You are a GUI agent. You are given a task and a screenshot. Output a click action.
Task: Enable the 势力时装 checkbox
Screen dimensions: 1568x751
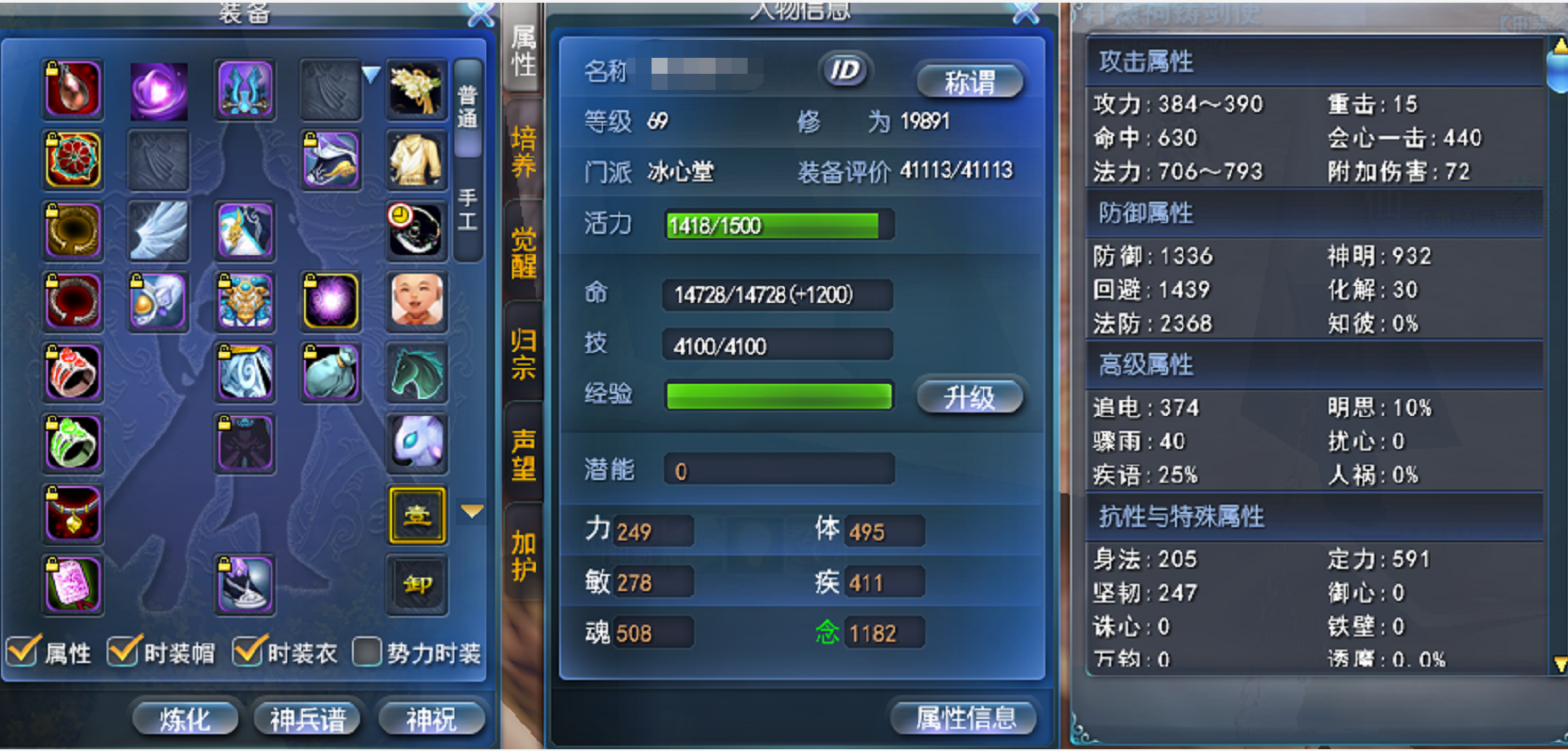click(x=366, y=651)
